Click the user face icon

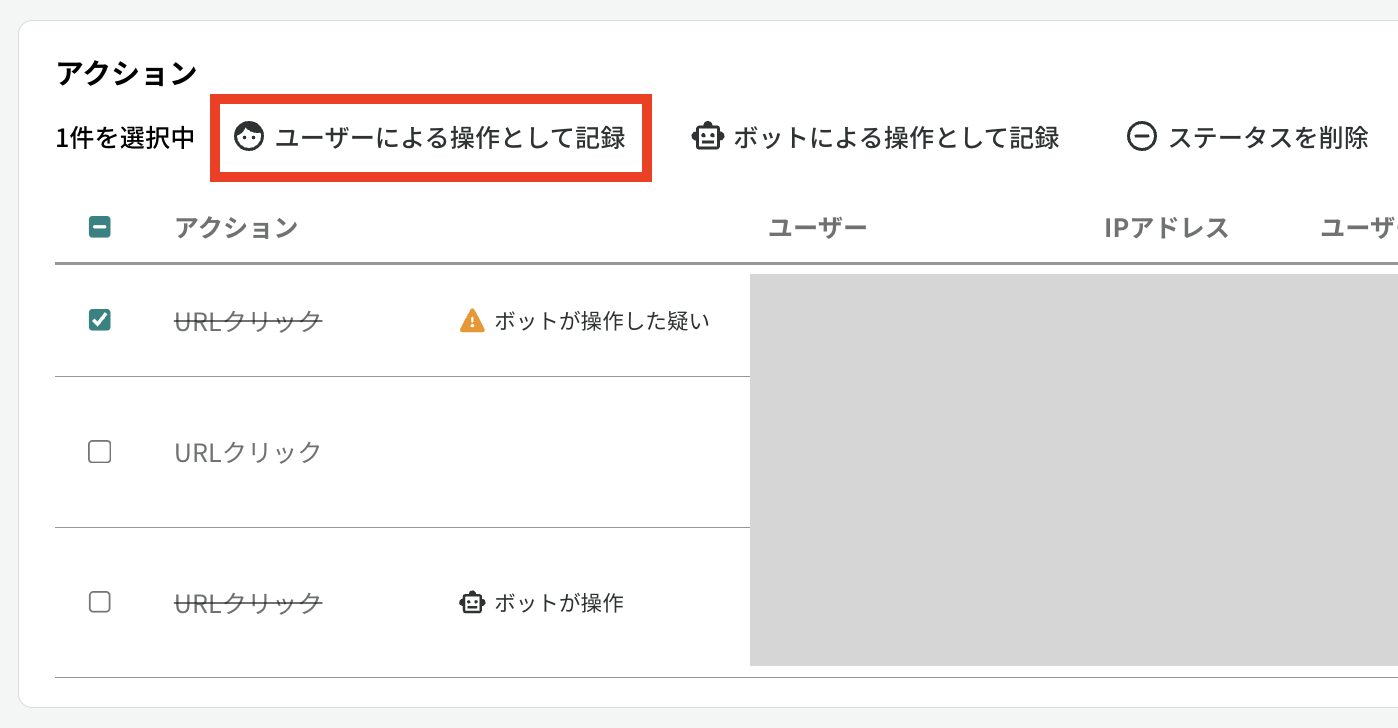click(x=249, y=137)
